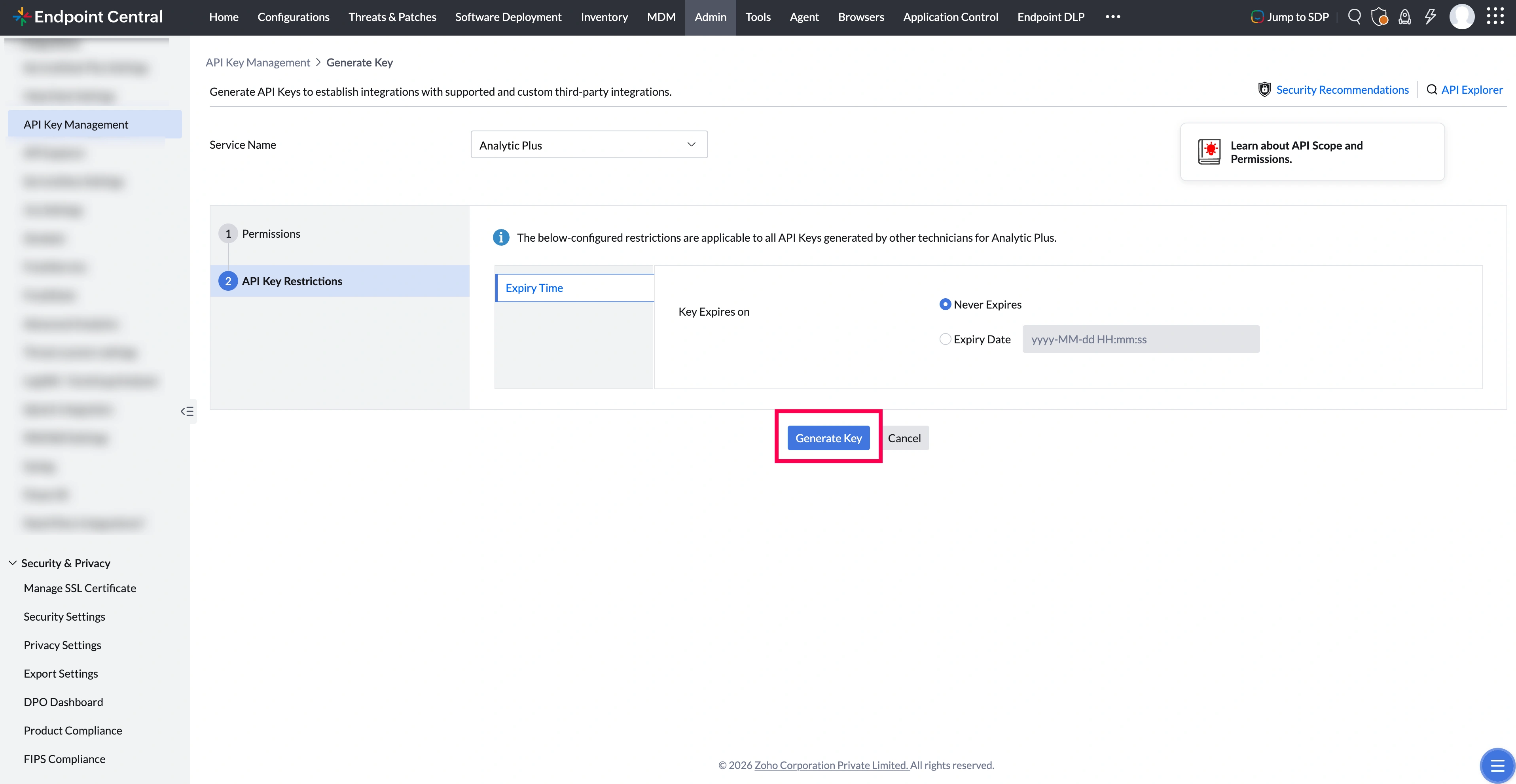Viewport: 1516px width, 784px height.
Task: Open the apps grid launcher icon
Action: click(1495, 17)
